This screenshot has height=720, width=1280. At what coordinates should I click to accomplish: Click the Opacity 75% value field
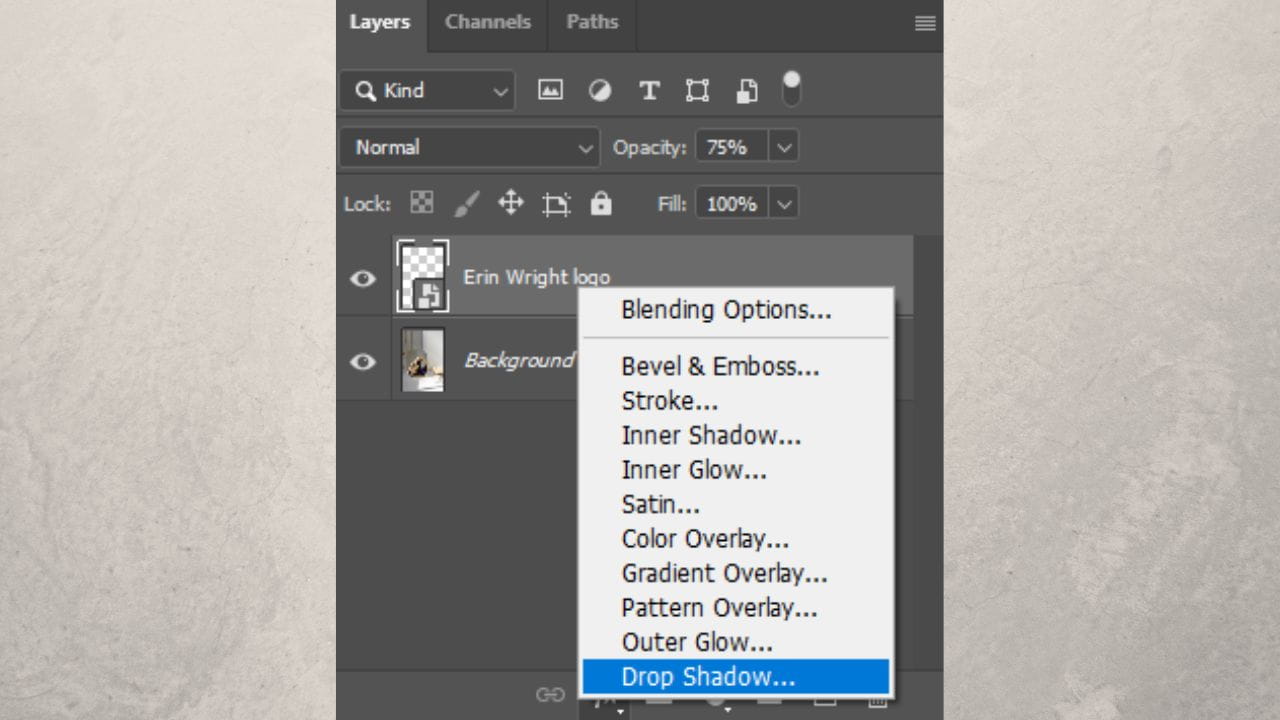coord(732,147)
